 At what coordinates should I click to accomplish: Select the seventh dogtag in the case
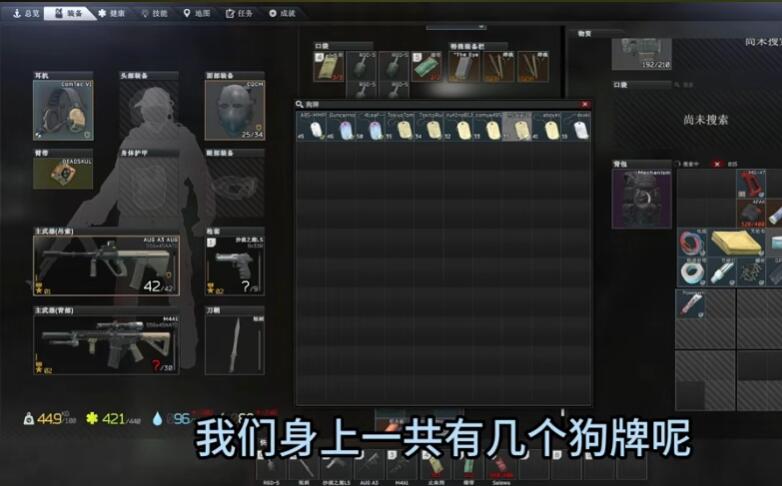click(x=488, y=126)
